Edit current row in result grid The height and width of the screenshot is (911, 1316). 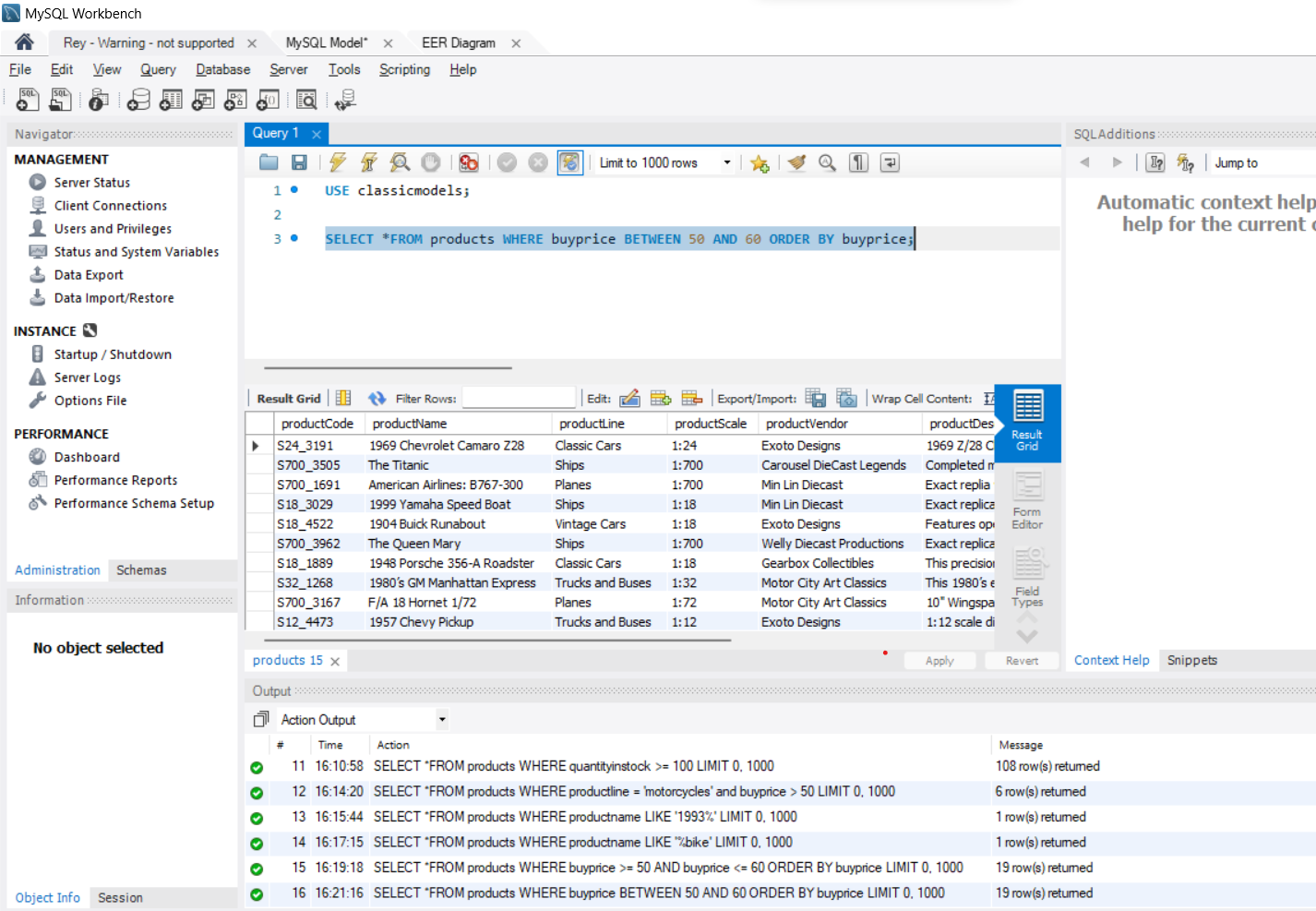[x=629, y=398]
